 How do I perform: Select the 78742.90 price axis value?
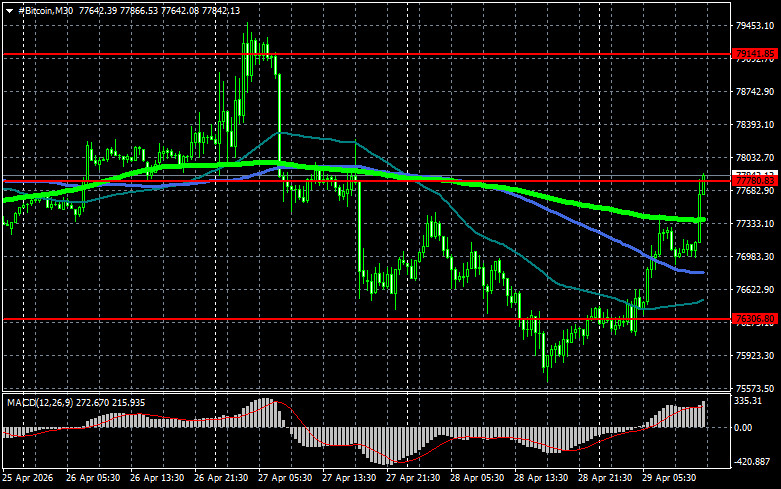pyautogui.click(x=755, y=92)
